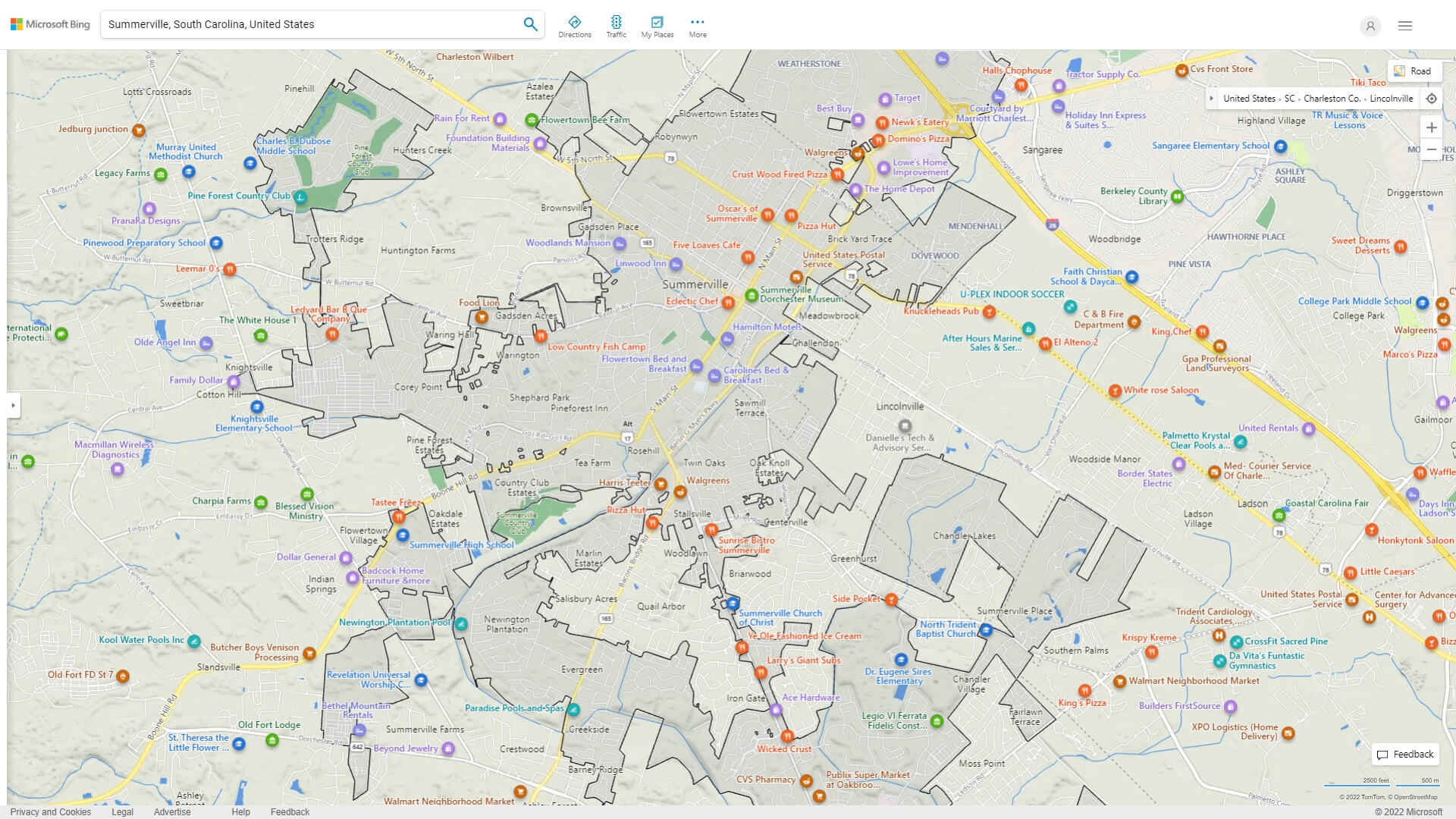Zoom in with plus button
This screenshot has width=1456, height=819.
[x=1431, y=127]
